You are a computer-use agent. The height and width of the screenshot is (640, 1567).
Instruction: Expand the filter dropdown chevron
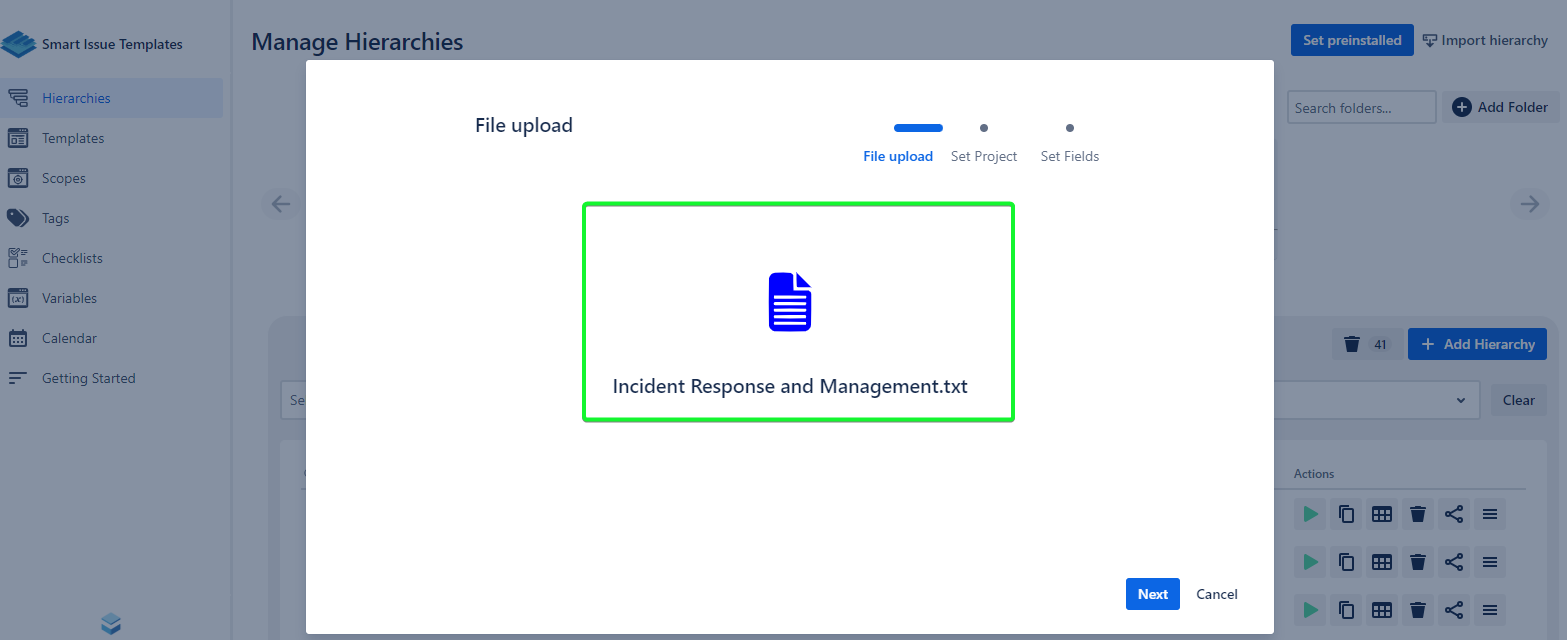(1461, 400)
